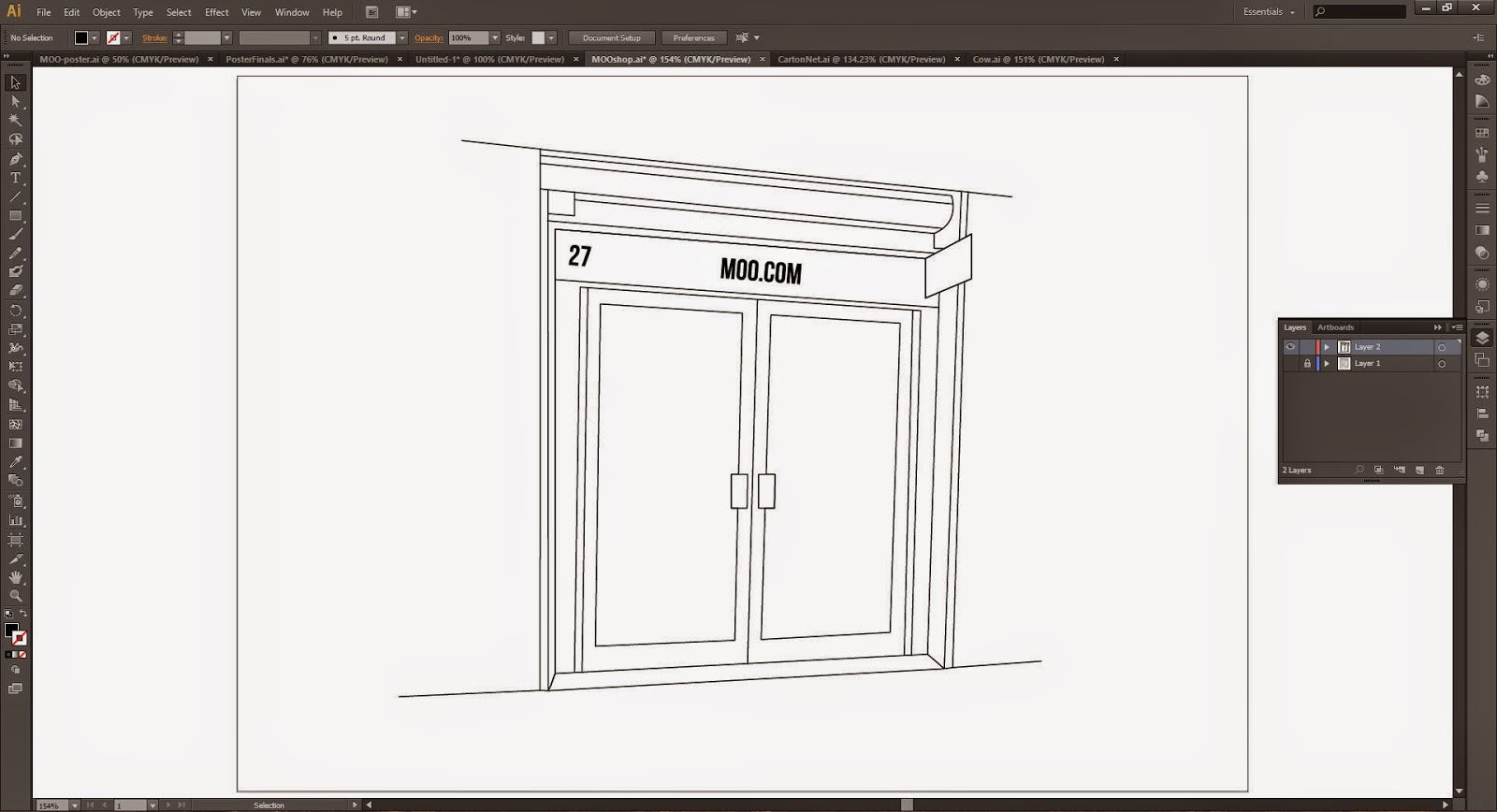Reset to default fill and stroke
Viewport: 1497px width, 812px height.
(x=7, y=614)
